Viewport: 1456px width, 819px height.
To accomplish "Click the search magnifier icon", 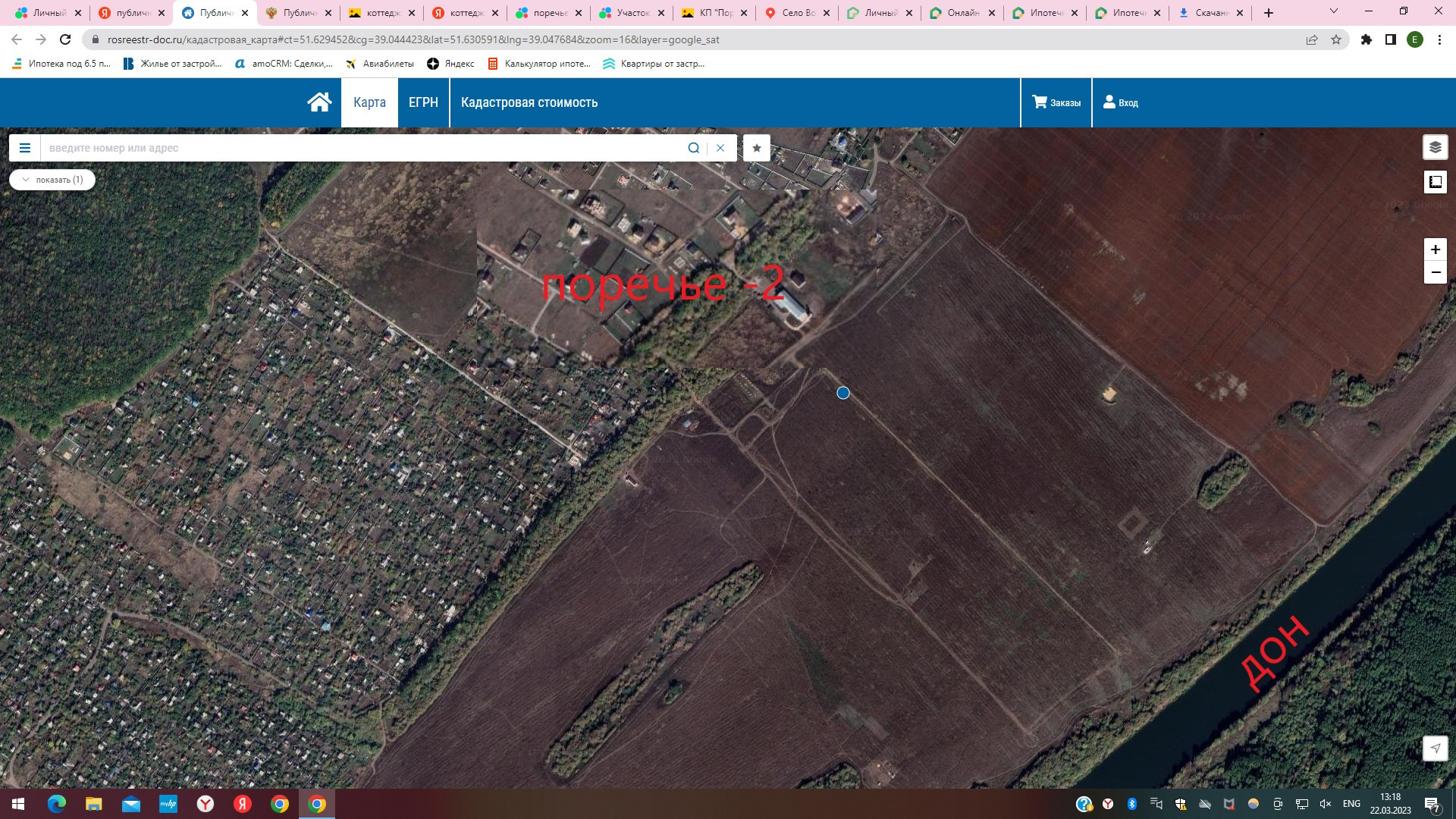I will coord(693,148).
